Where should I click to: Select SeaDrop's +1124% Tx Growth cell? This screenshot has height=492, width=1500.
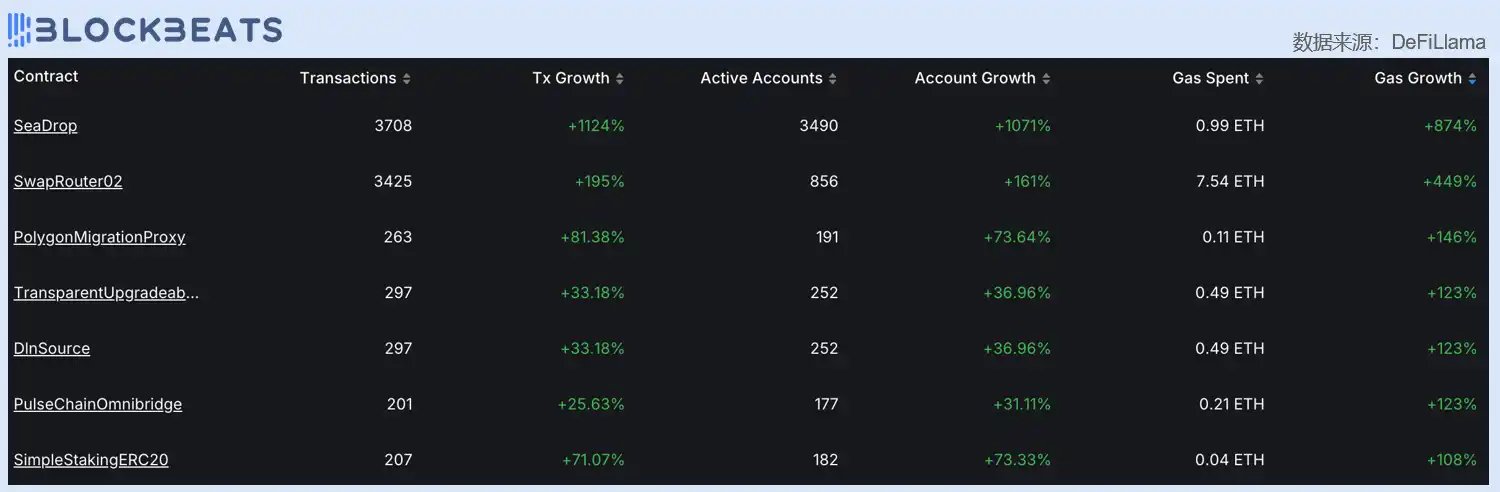coord(596,126)
